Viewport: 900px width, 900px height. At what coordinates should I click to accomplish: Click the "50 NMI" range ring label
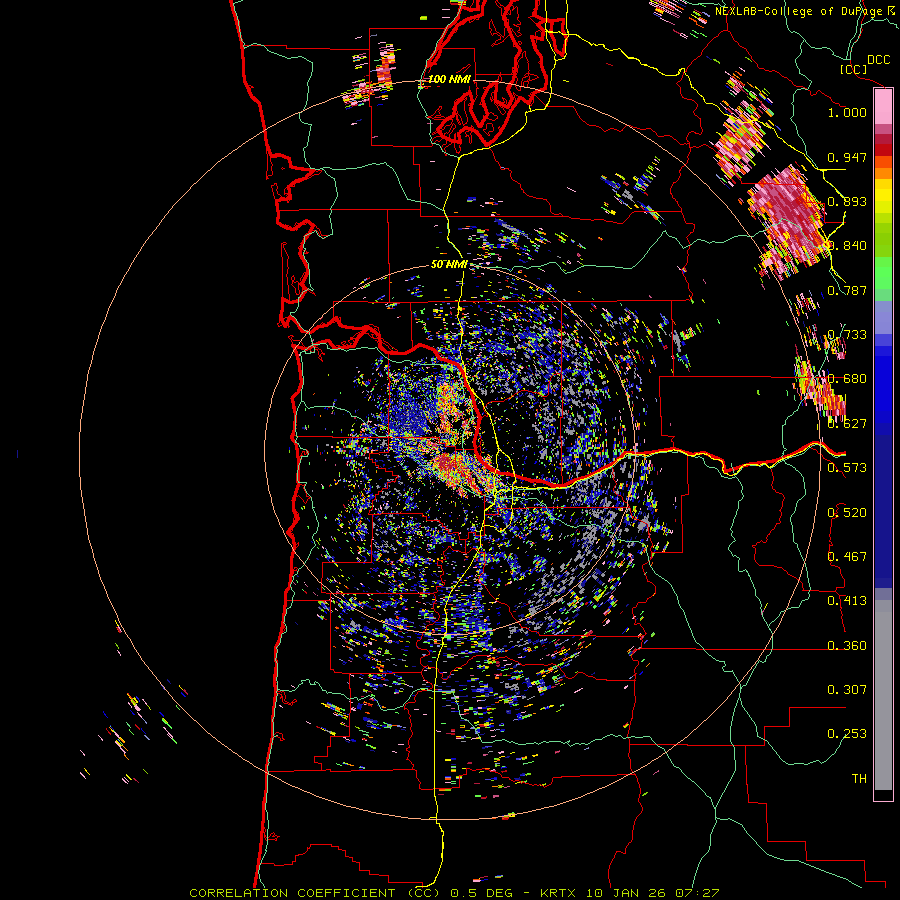[449, 265]
